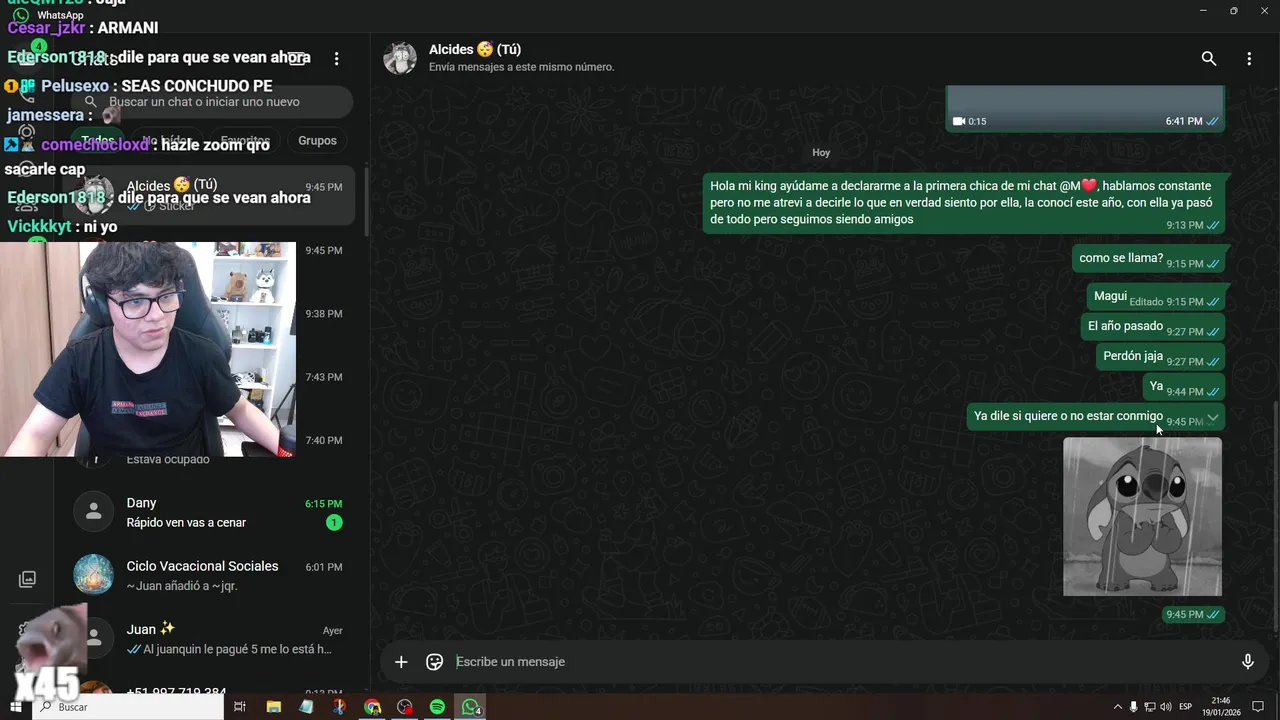The height and width of the screenshot is (720, 1280).
Task: Click the Dany contact avatar
Action: click(93, 511)
